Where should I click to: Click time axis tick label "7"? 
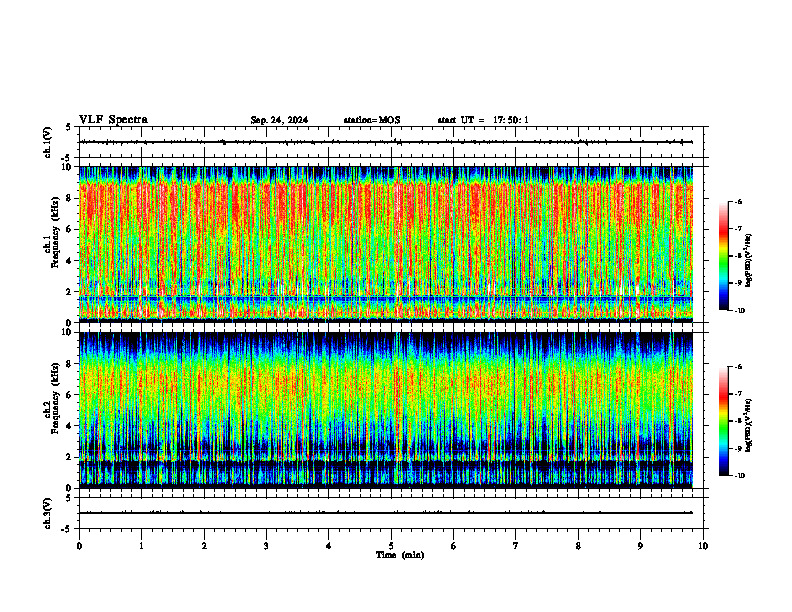pyautogui.click(x=516, y=546)
